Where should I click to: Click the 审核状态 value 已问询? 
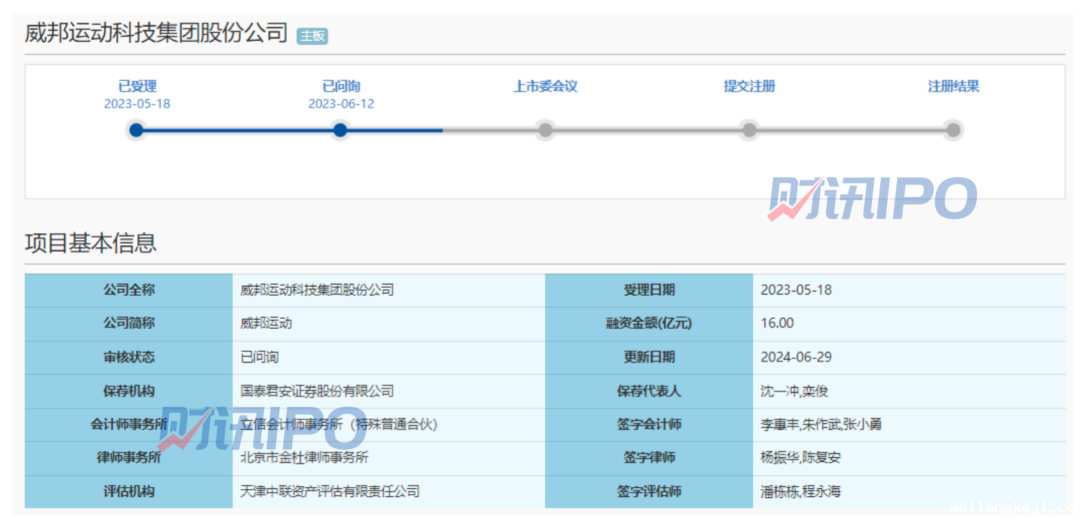click(259, 357)
